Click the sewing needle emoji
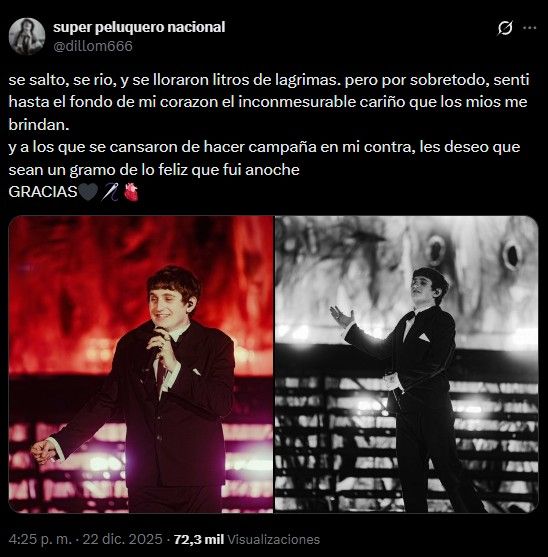Image resolution: width=548 pixels, height=557 pixels. (x=110, y=192)
